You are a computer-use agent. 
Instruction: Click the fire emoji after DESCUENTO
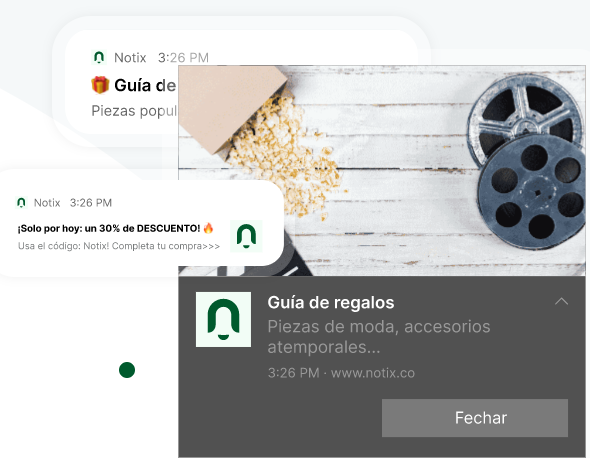coord(208,228)
